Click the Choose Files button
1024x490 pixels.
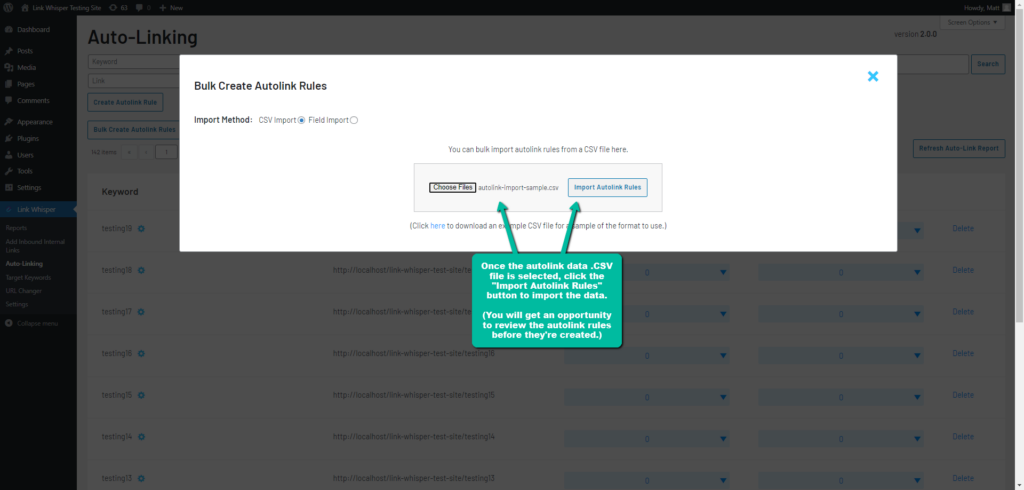coord(453,188)
